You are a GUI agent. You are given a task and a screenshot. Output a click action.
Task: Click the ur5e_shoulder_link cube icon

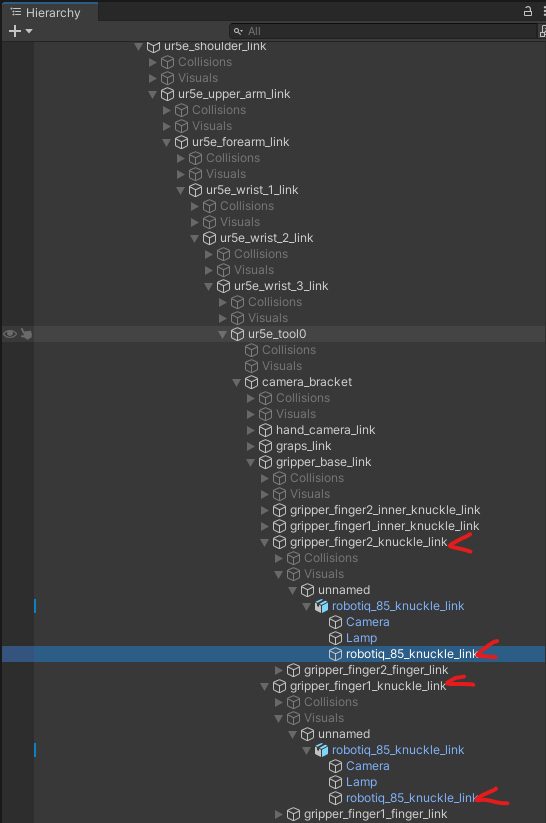click(x=153, y=46)
